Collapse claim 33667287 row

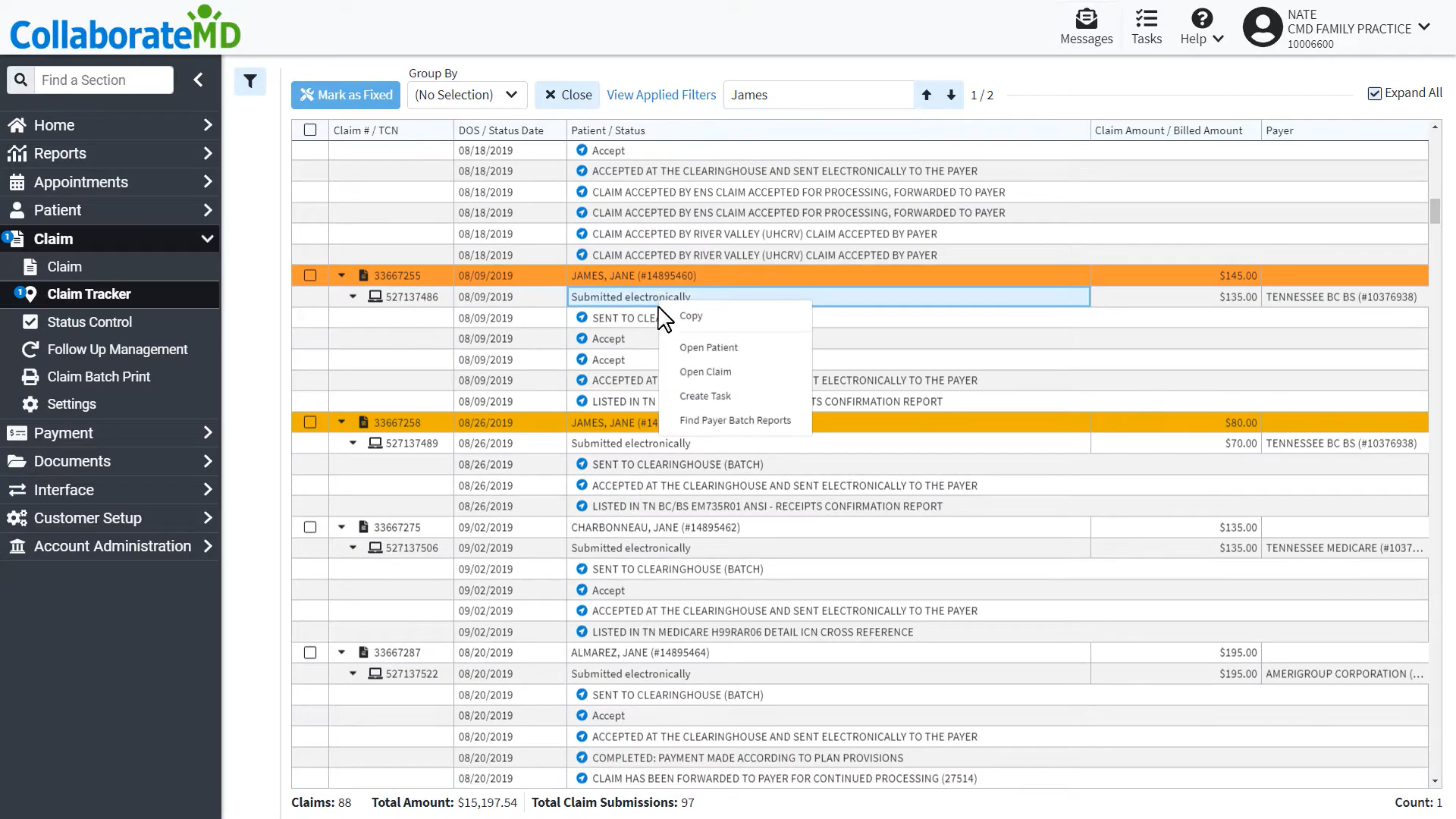click(x=341, y=652)
